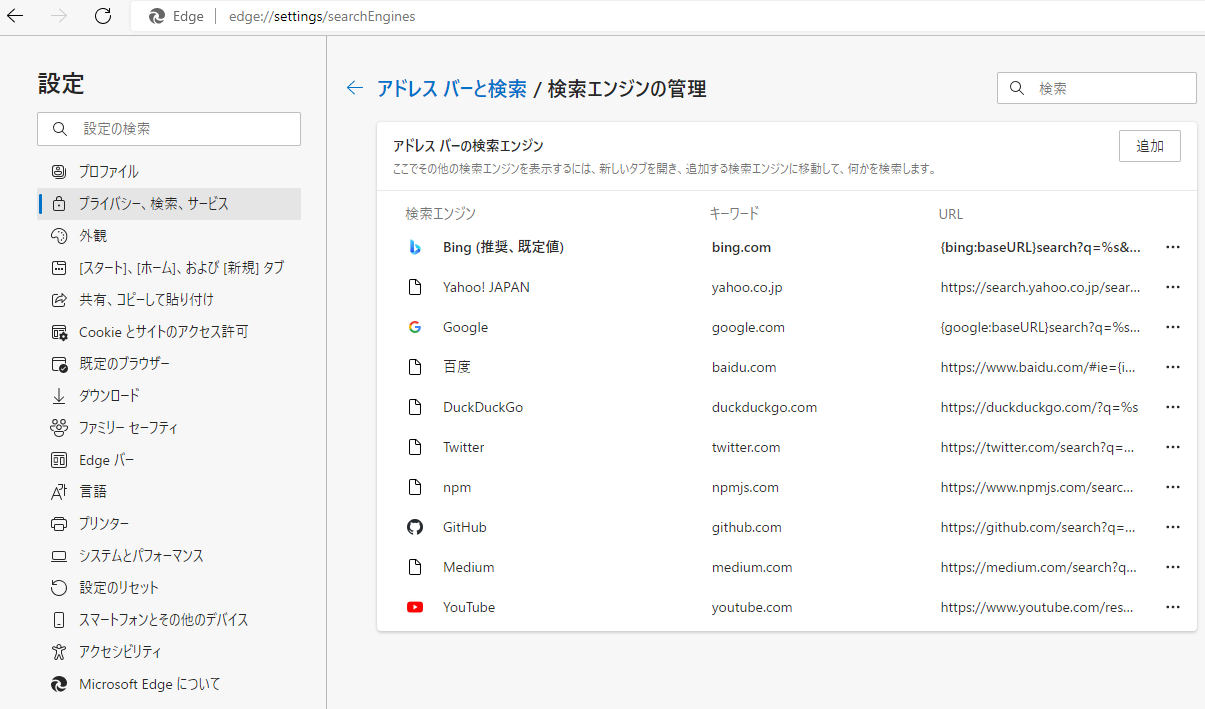The width and height of the screenshot is (1205, 709).
Task: Click the yahoo.co.jp keyword cell
Action: [x=747, y=287]
